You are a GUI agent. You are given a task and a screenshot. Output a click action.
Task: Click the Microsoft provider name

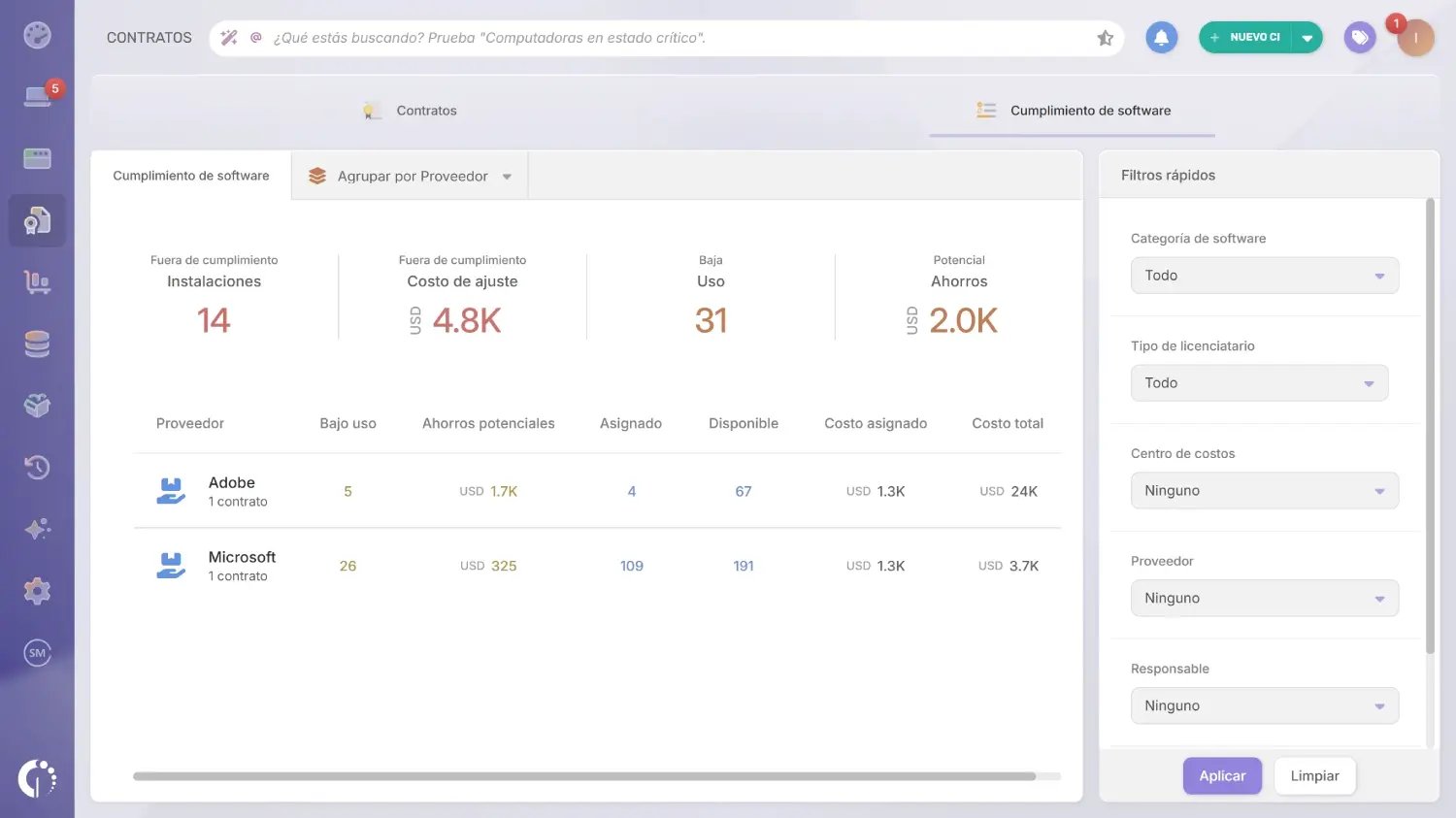(242, 557)
